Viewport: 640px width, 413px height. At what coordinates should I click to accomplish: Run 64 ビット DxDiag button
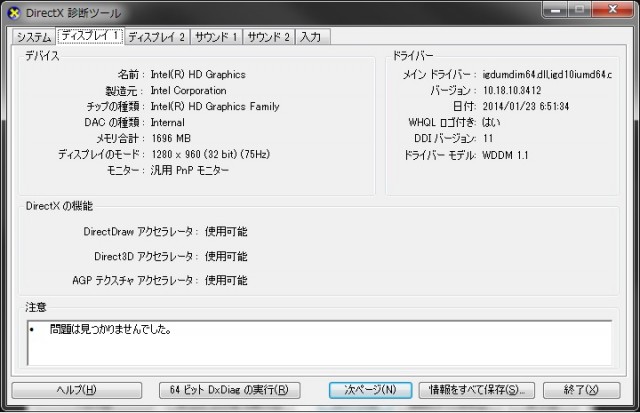(x=229, y=390)
